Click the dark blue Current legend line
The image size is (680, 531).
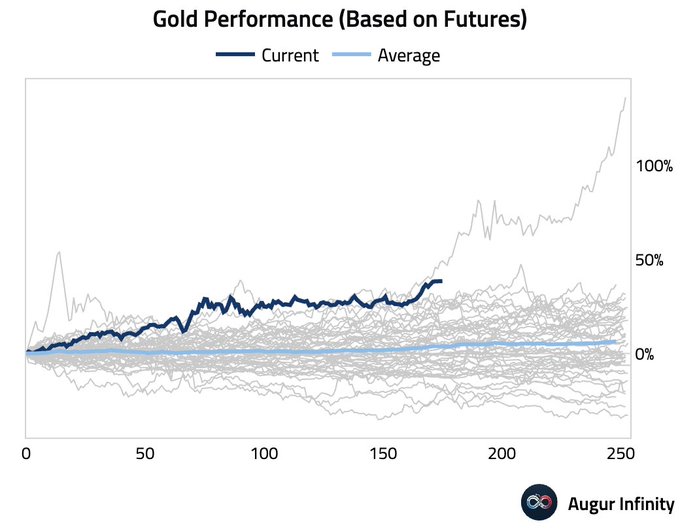tap(234, 55)
